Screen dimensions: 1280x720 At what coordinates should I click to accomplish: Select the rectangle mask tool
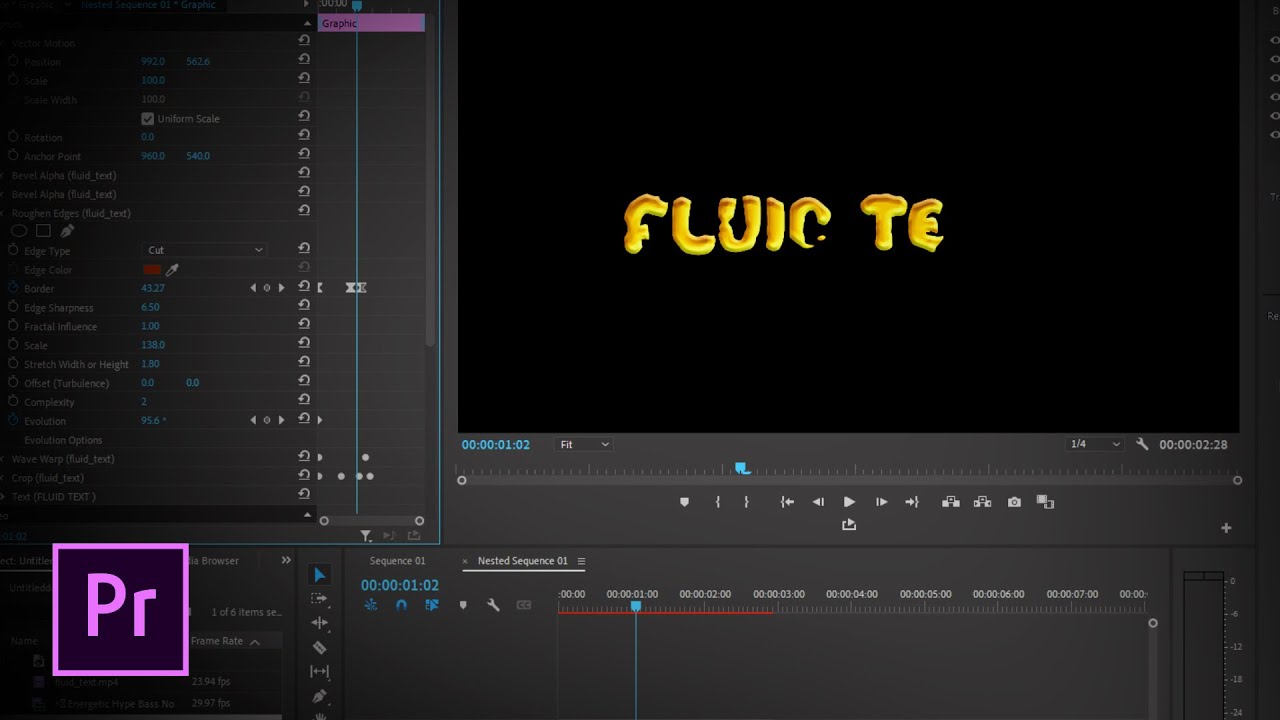tap(43, 231)
